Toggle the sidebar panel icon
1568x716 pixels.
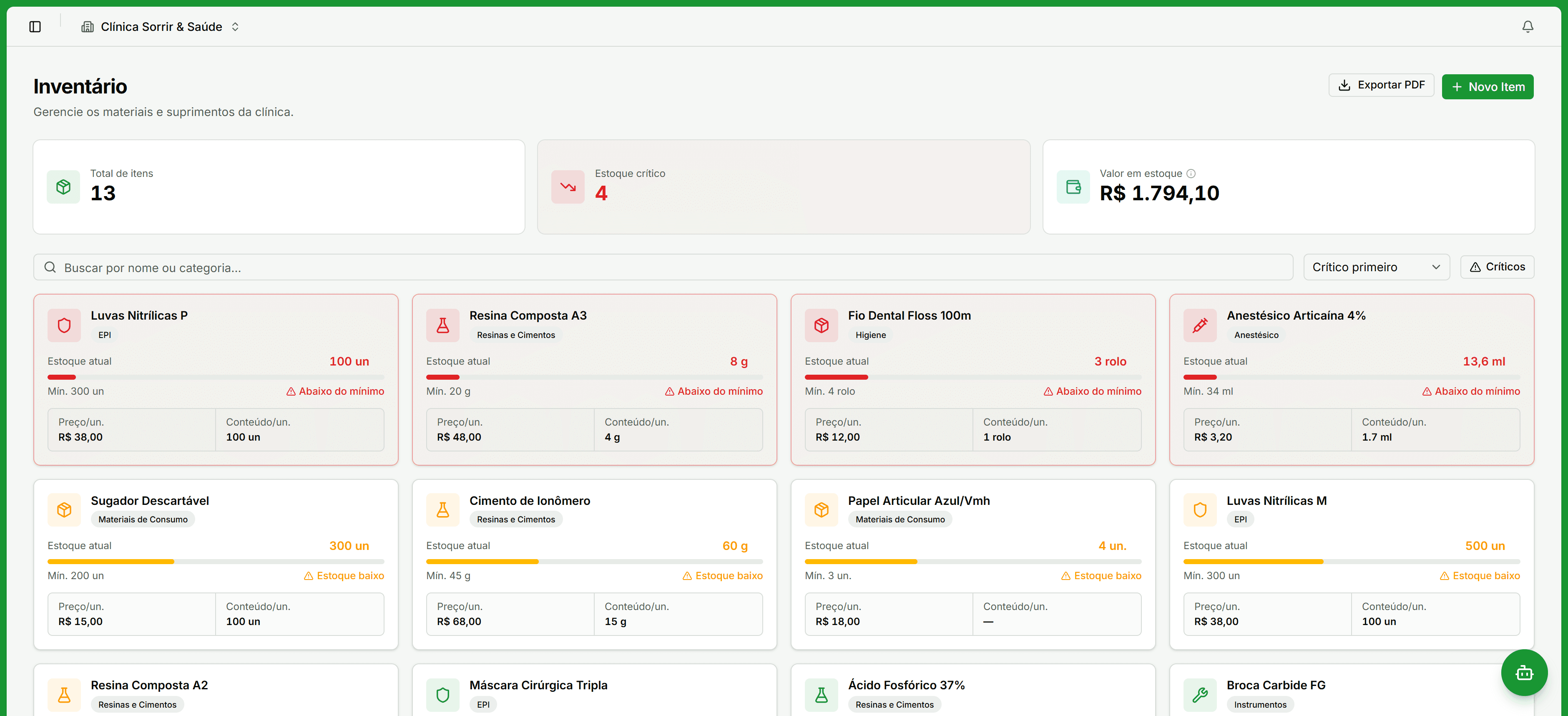click(x=35, y=27)
